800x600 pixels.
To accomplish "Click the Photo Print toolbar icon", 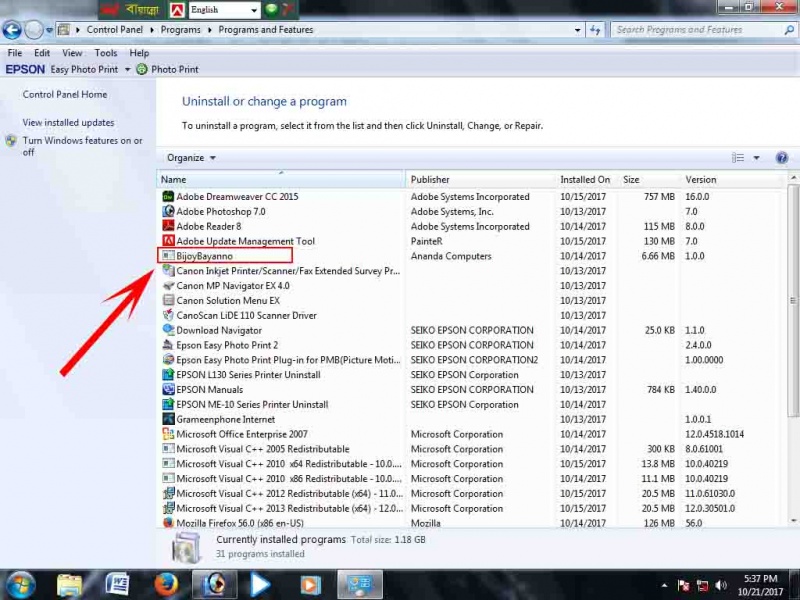I will (x=142, y=69).
